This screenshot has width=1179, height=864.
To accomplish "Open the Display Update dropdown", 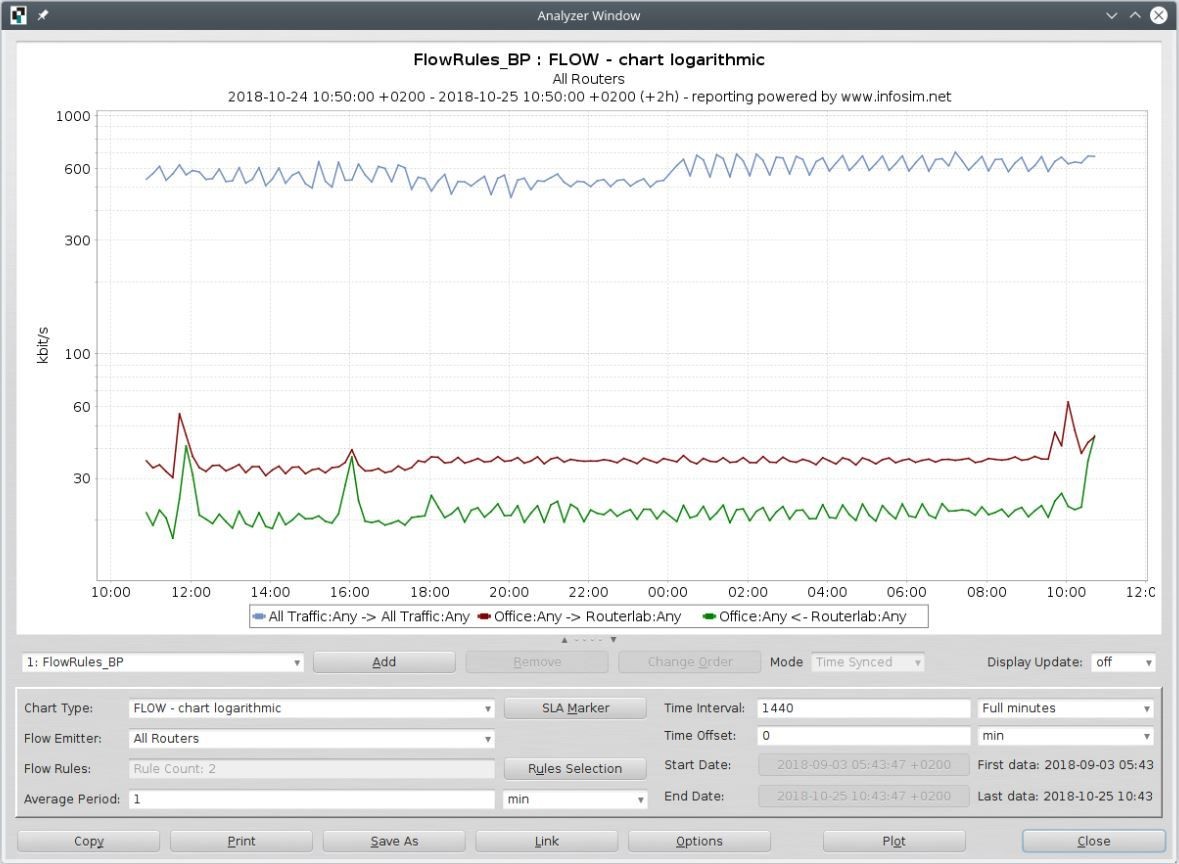I will (x=1121, y=662).
